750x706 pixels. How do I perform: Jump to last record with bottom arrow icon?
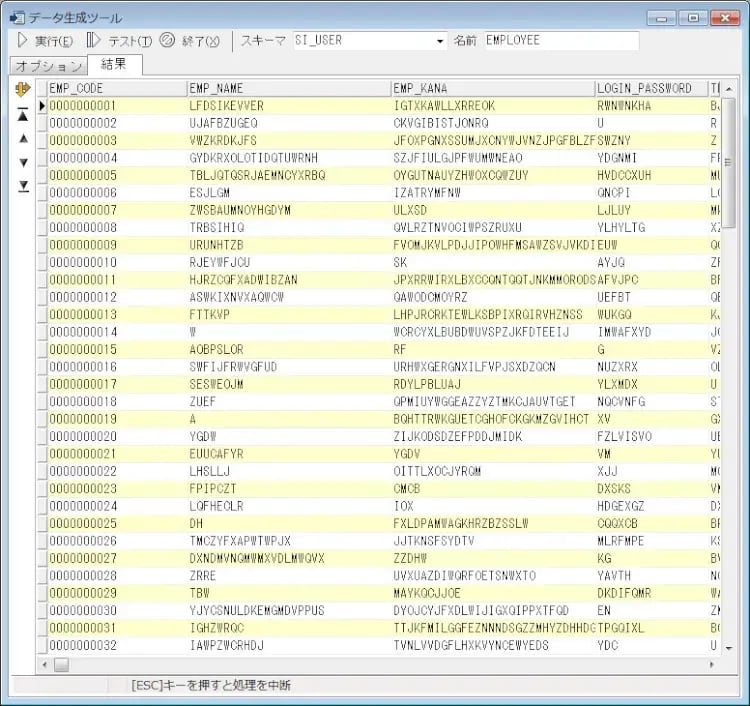pyautogui.click(x=23, y=186)
